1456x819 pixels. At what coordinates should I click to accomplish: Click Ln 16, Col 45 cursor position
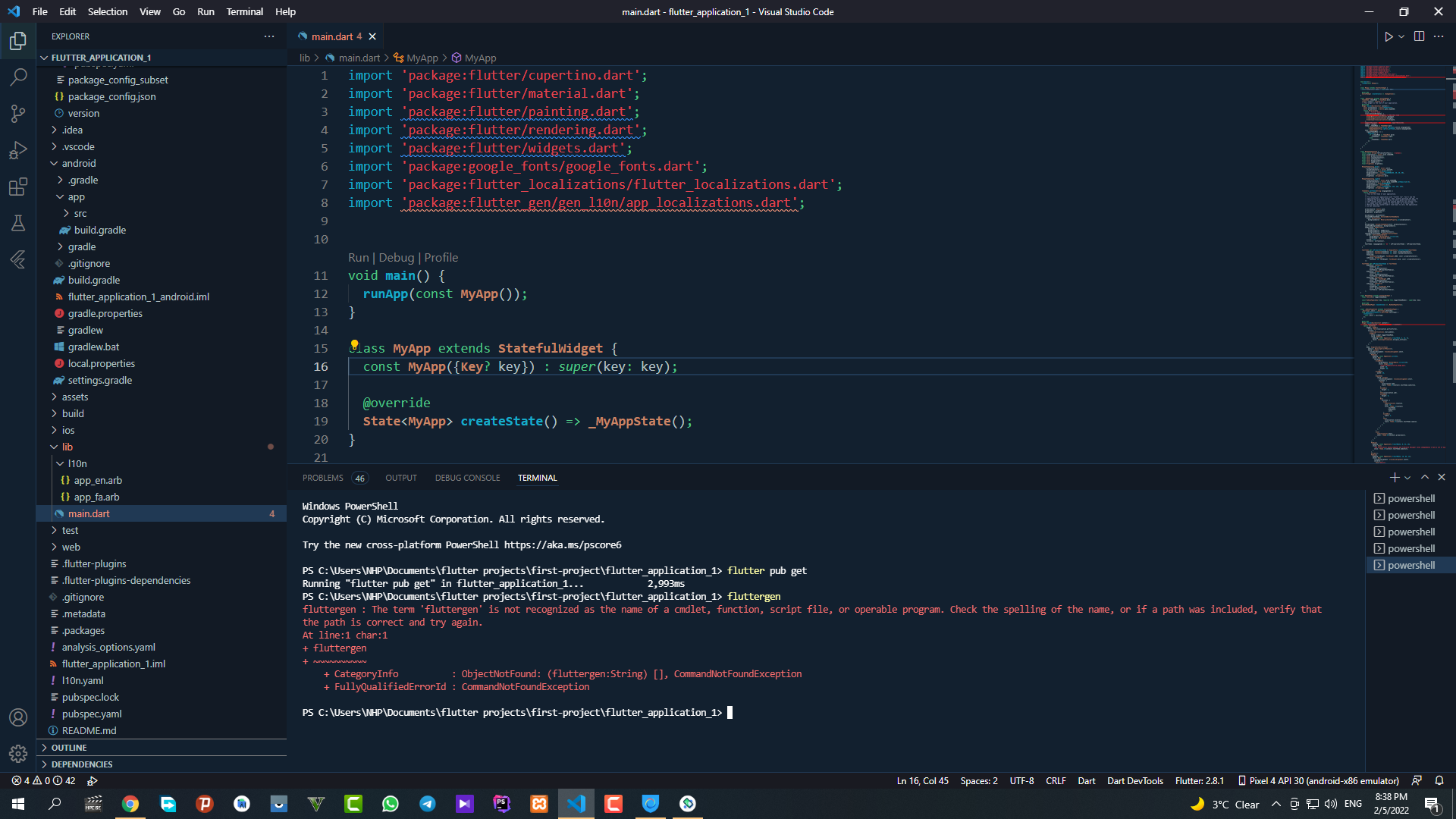(922, 780)
